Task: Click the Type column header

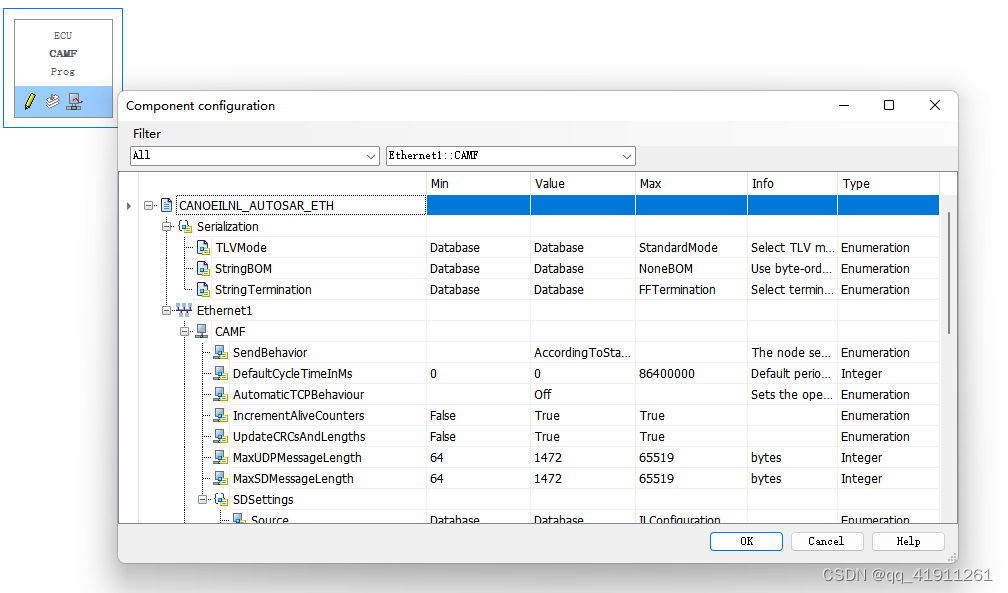Action: (x=888, y=184)
